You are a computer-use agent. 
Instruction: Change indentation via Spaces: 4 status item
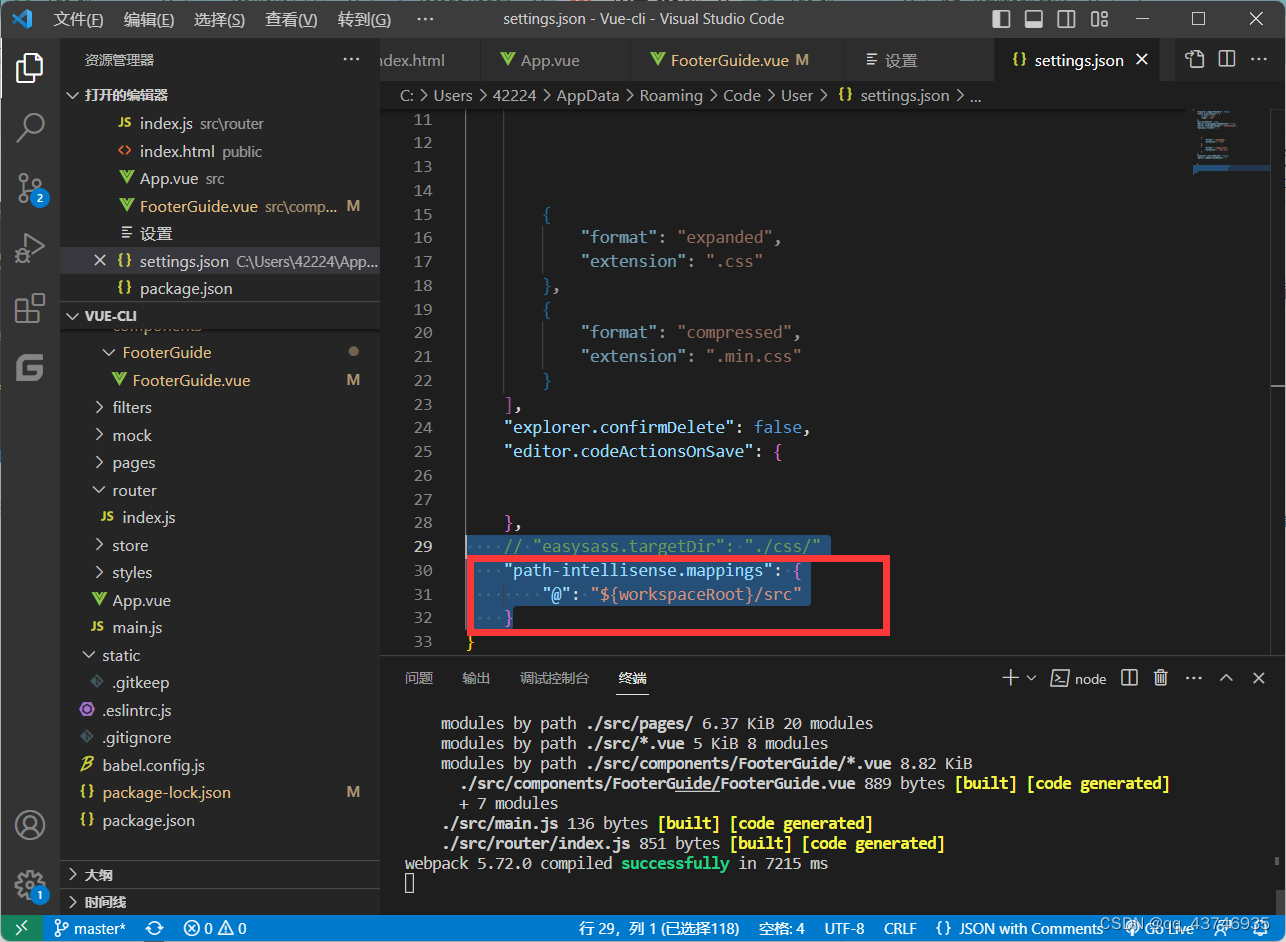point(782,928)
